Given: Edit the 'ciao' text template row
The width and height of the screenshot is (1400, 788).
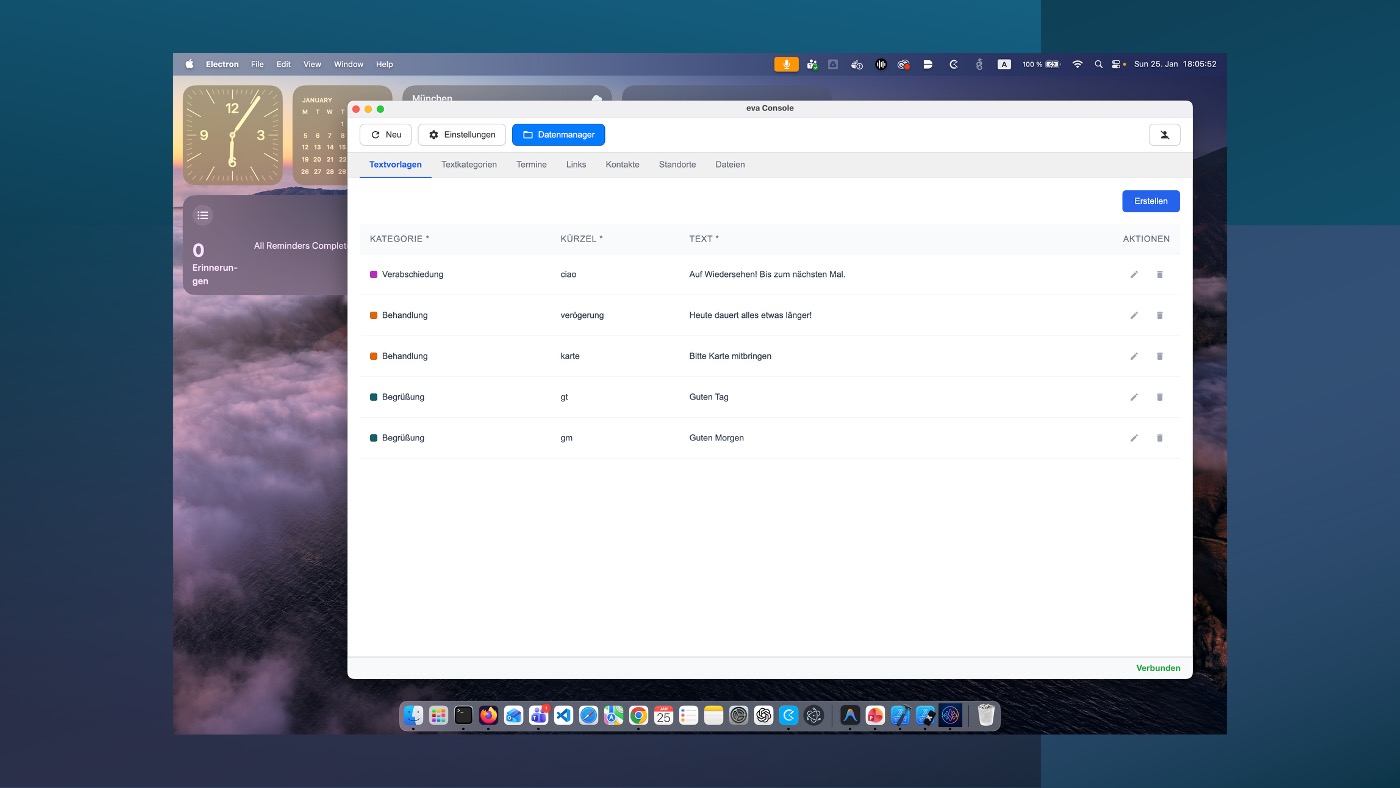Looking at the screenshot, I should (1134, 274).
